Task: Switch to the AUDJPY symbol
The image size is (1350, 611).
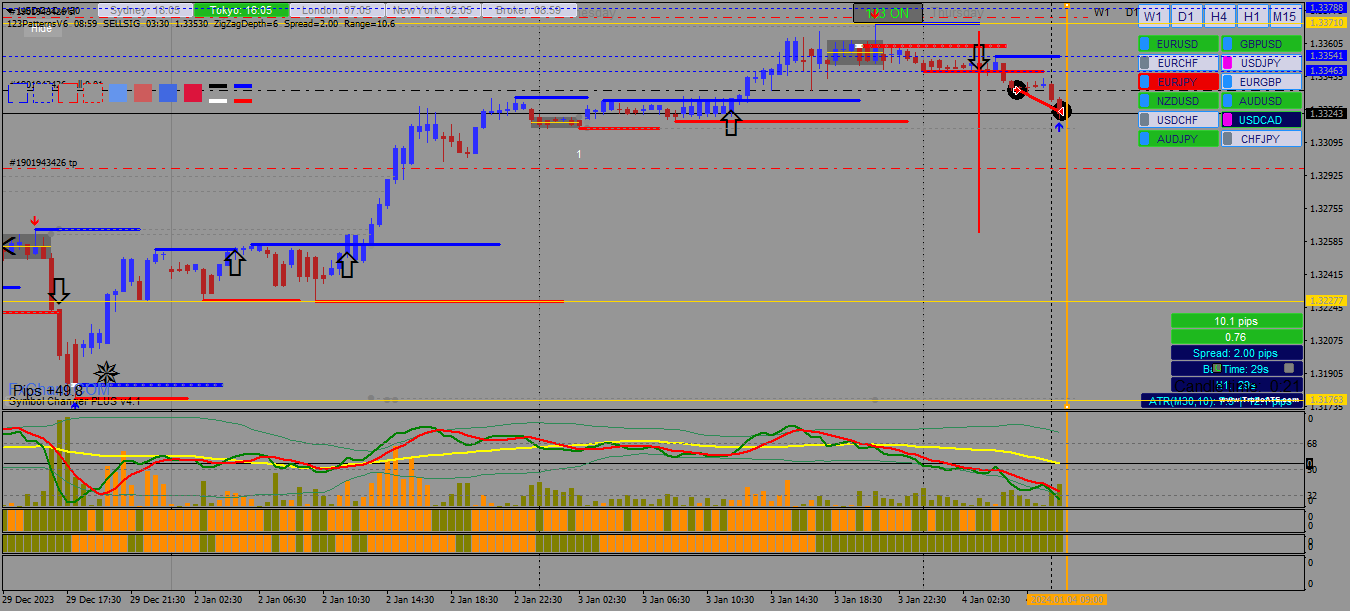Action: [1178, 139]
